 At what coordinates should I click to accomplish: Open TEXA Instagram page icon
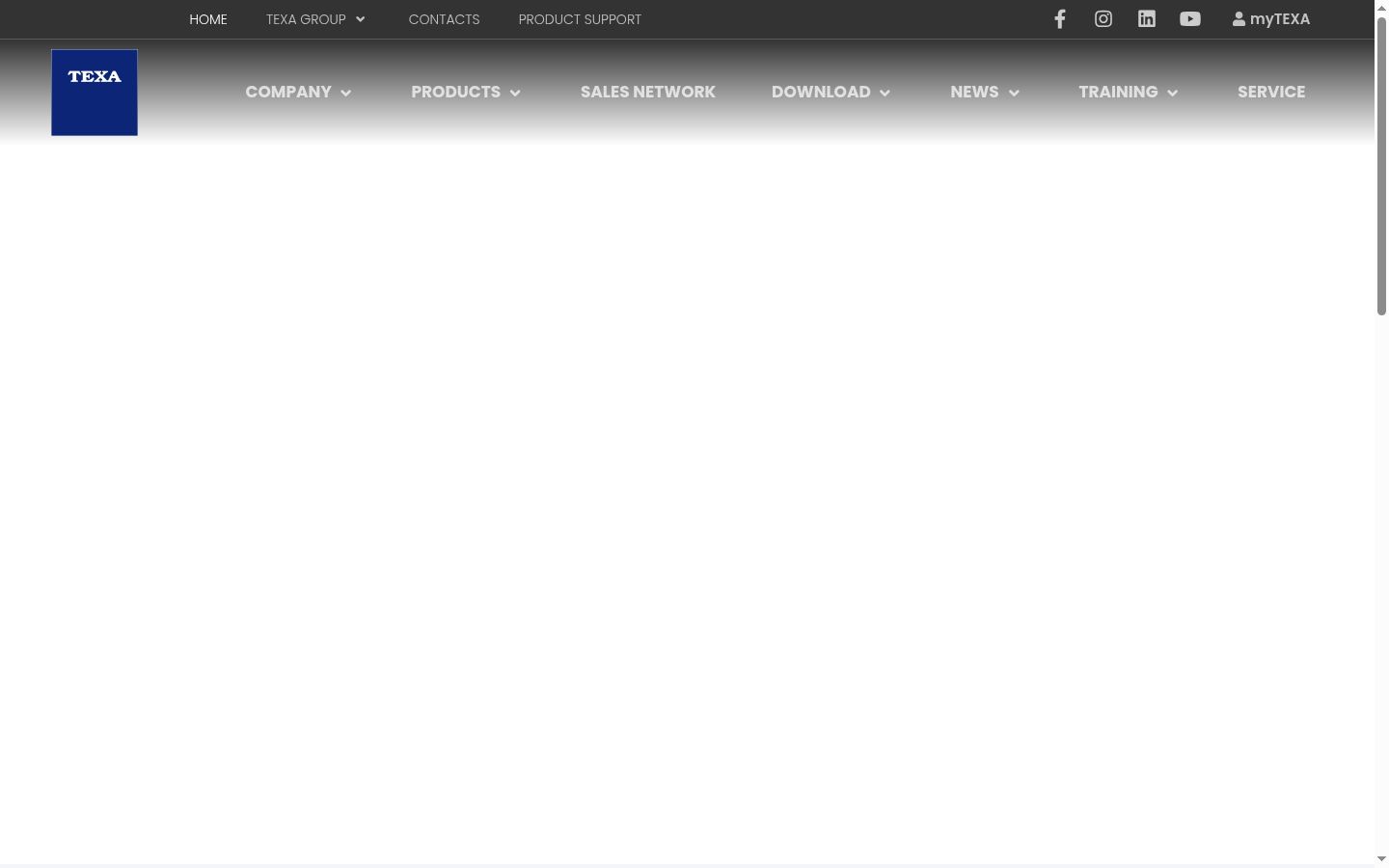click(1103, 19)
